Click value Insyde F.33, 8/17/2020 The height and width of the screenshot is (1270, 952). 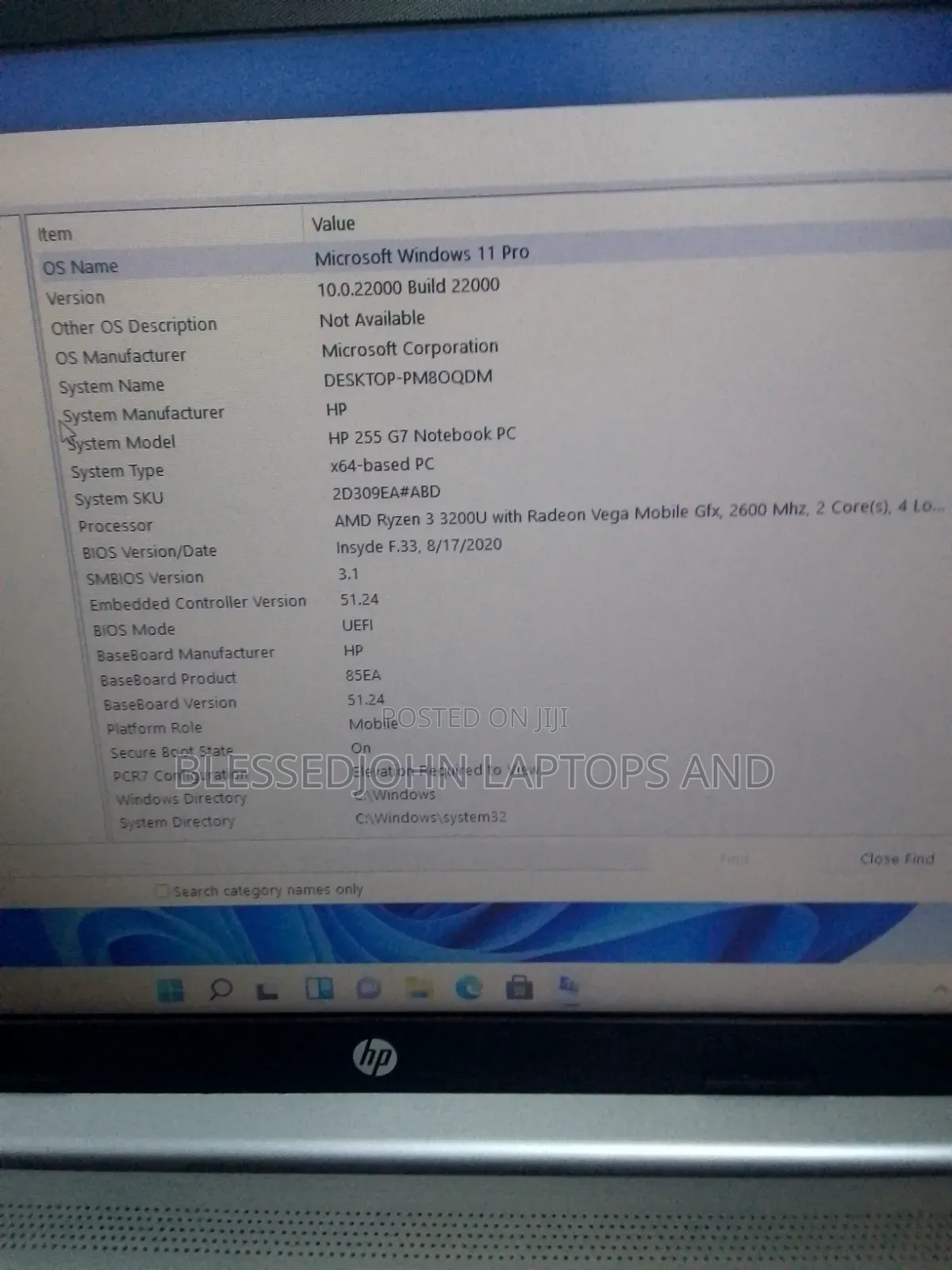pos(419,545)
